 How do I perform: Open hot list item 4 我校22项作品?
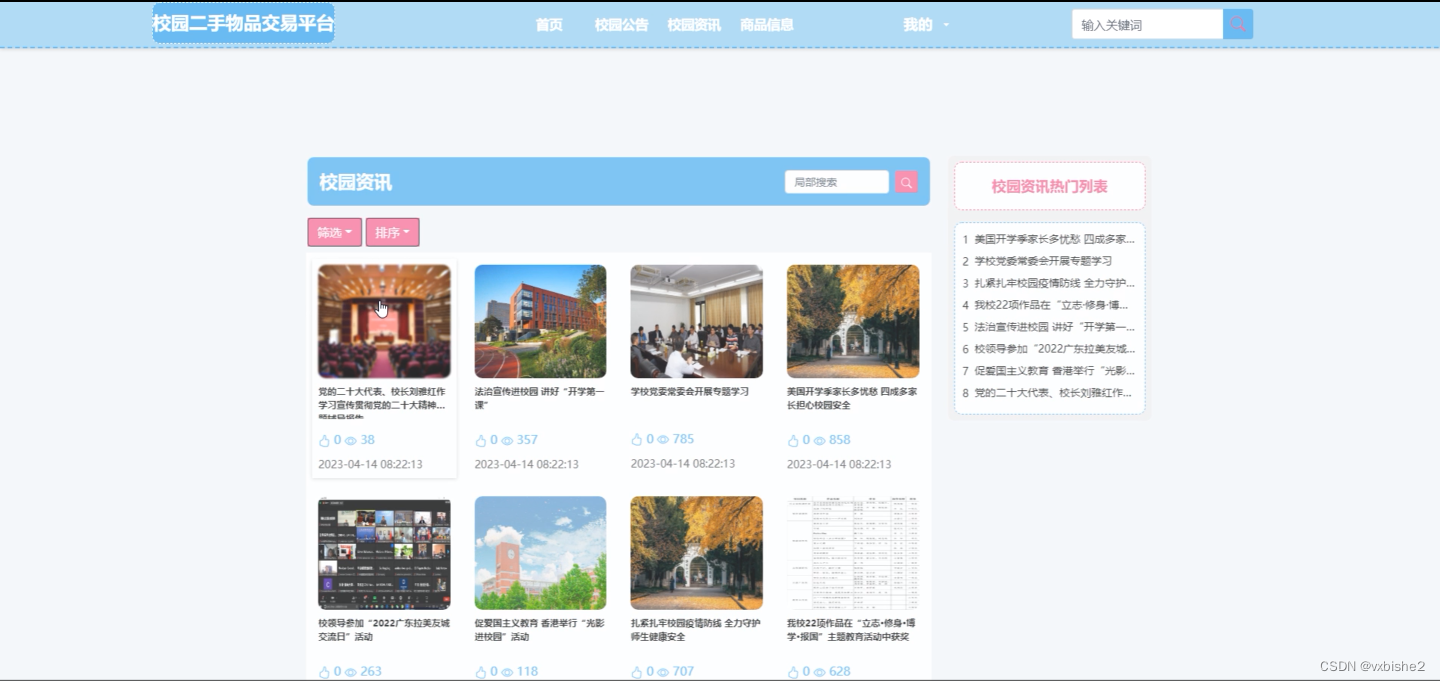click(1049, 305)
